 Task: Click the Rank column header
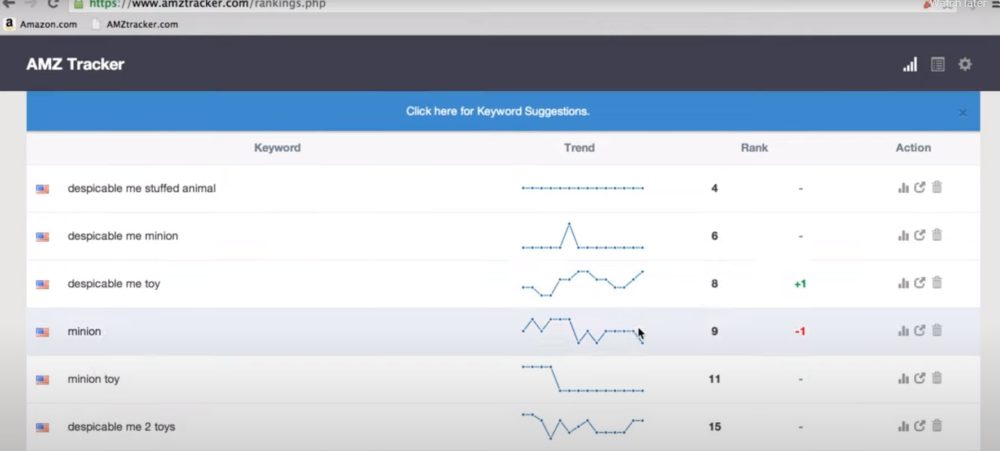point(754,148)
